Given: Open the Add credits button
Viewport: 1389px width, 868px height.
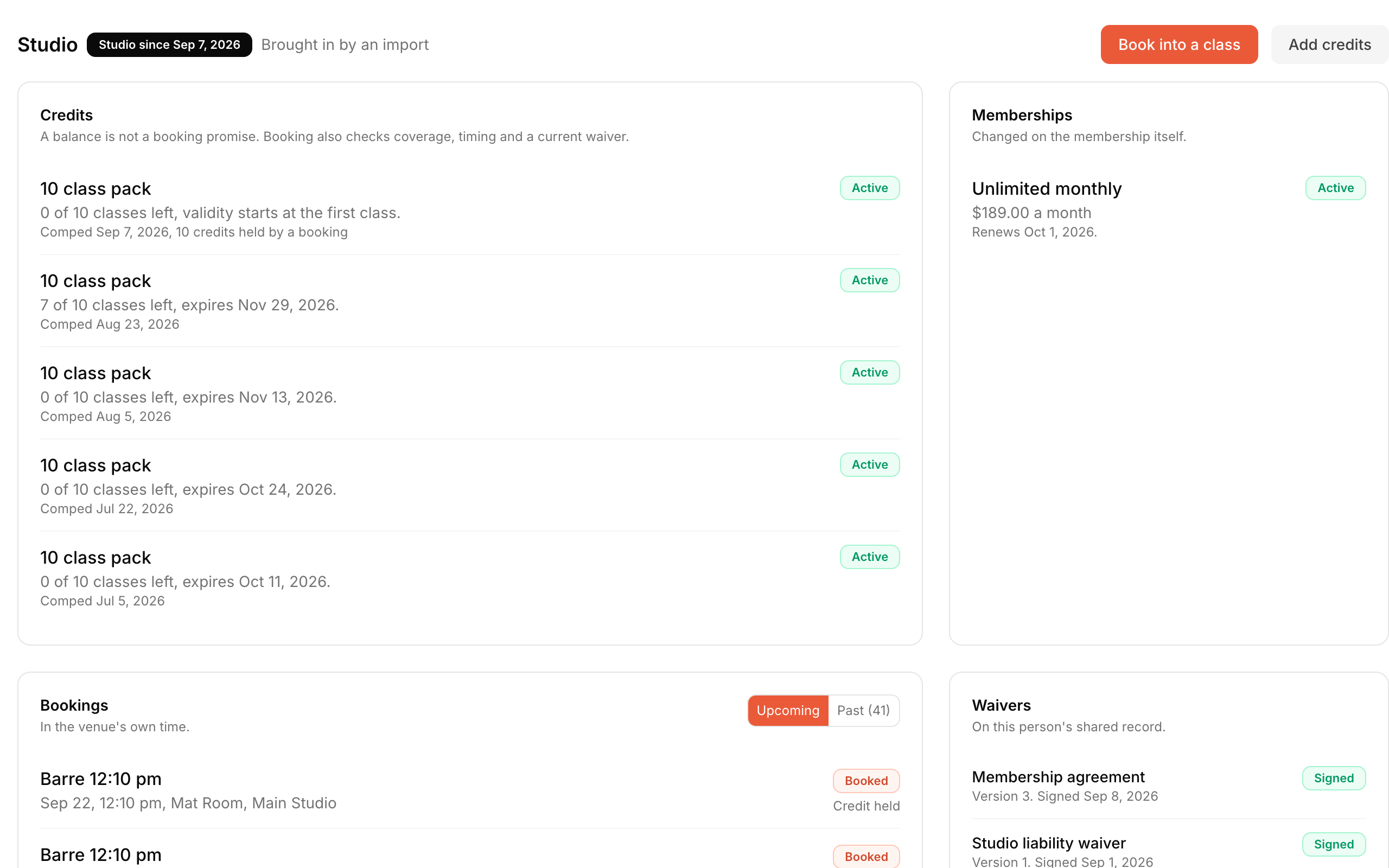Looking at the screenshot, I should tap(1329, 44).
